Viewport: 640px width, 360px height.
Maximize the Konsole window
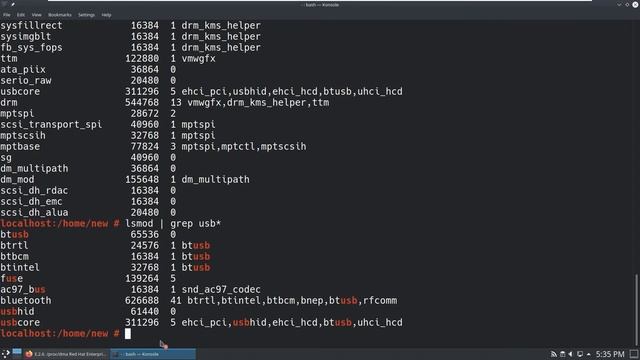coord(627,4)
